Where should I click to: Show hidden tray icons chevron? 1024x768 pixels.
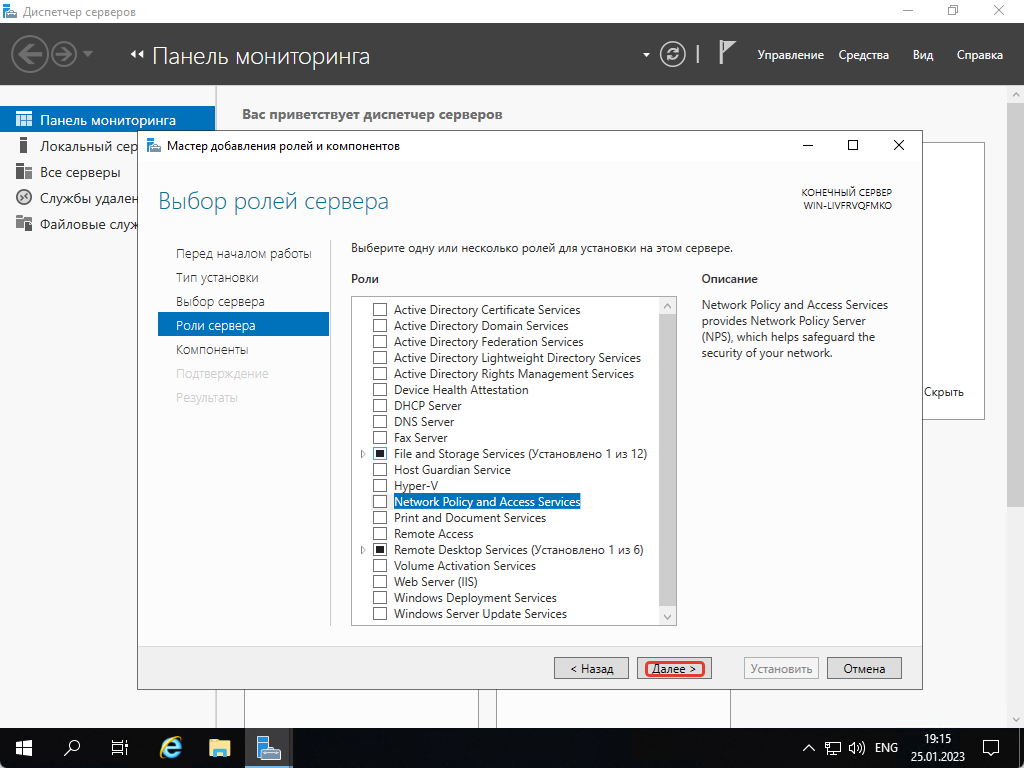coord(808,748)
